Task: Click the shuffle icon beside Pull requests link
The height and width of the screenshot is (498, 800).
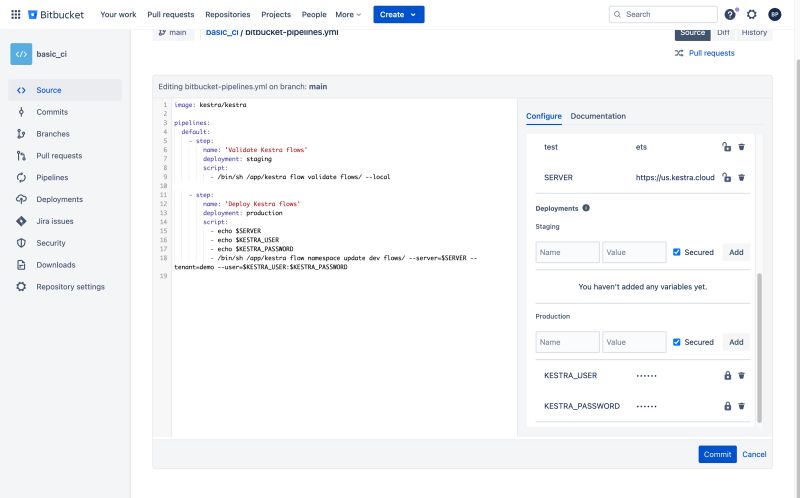Action: pos(679,53)
